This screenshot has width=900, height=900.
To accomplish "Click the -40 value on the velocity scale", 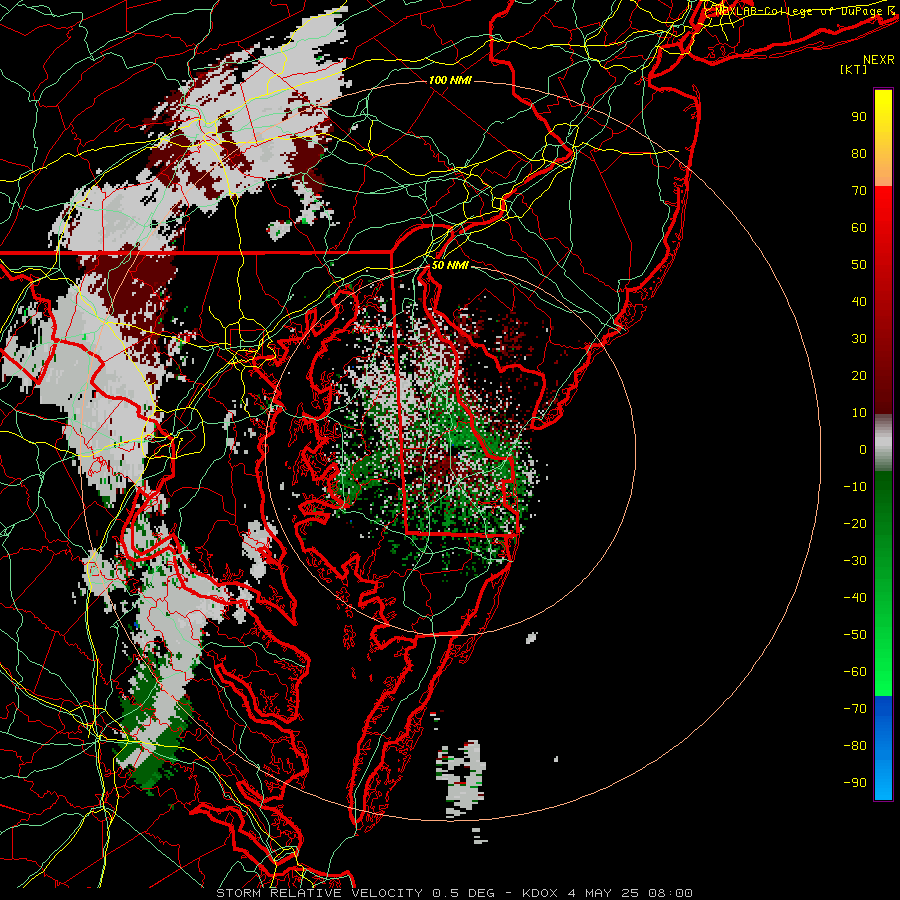I will point(855,598).
